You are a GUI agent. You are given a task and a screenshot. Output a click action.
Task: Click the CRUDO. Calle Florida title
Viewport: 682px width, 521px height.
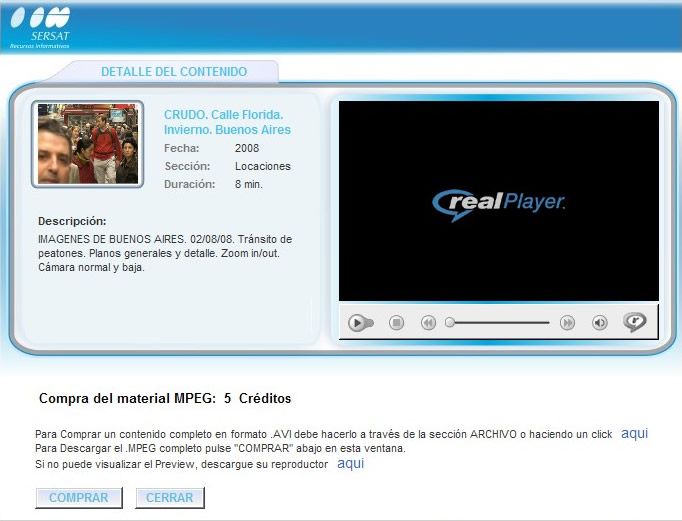point(227,122)
